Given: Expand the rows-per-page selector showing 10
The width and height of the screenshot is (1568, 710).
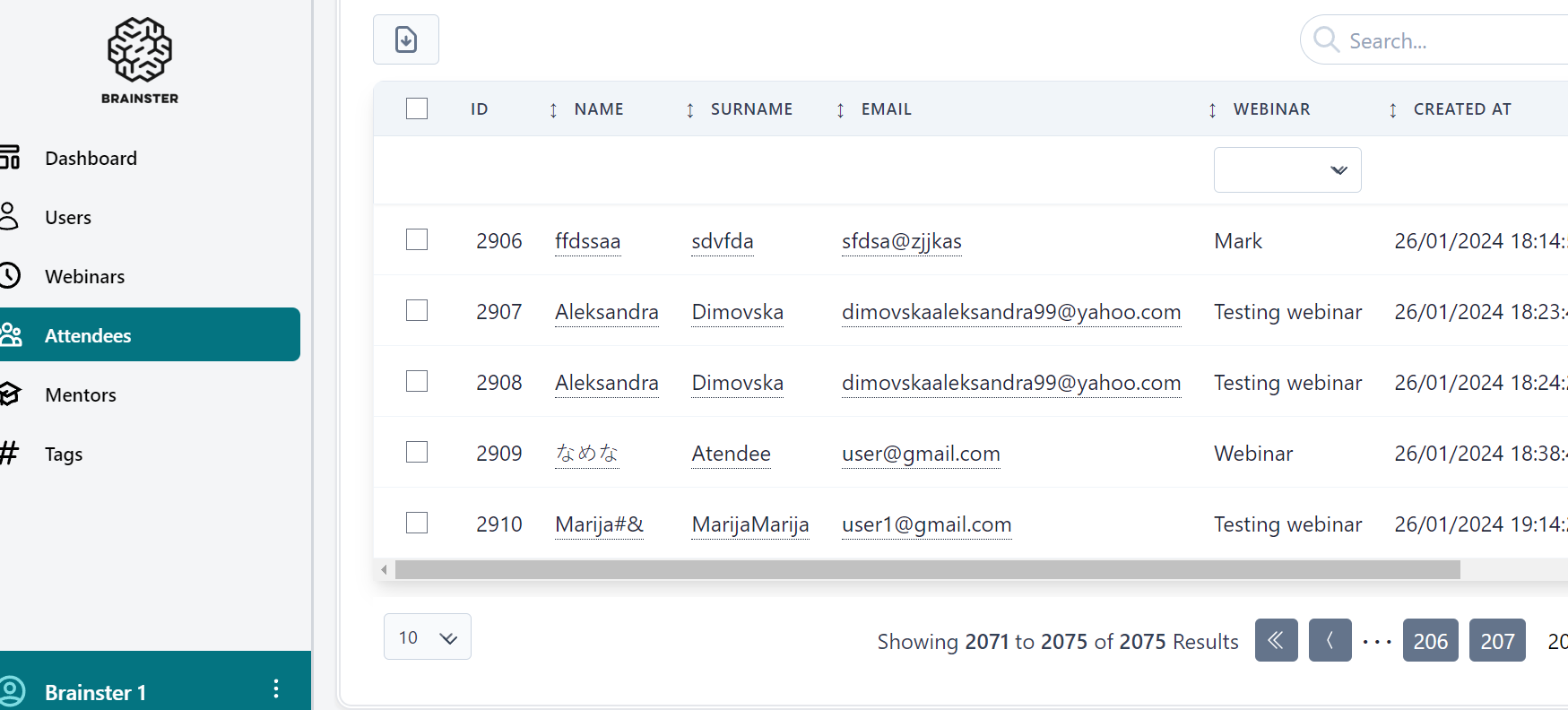Looking at the screenshot, I should [x=427, y=637].
